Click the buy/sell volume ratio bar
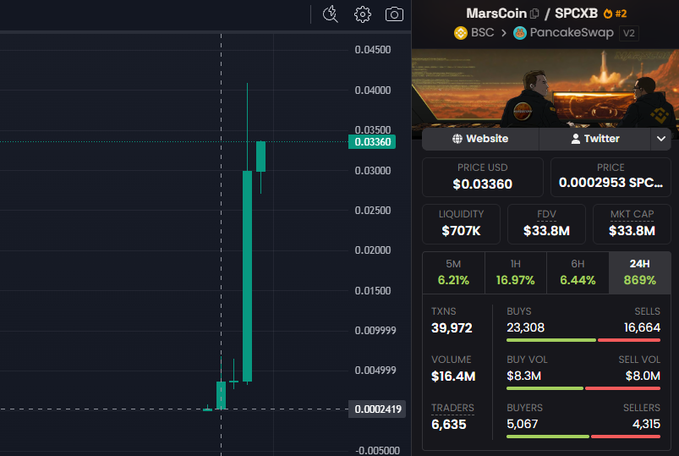 point(583,388)
